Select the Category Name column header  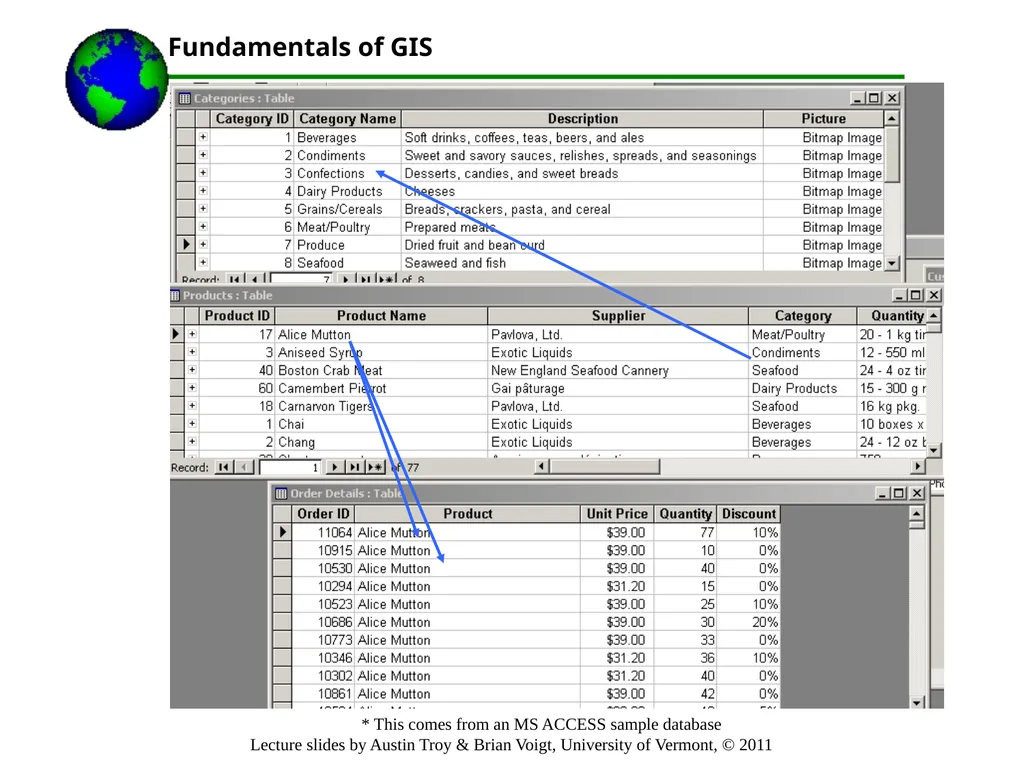347,119
